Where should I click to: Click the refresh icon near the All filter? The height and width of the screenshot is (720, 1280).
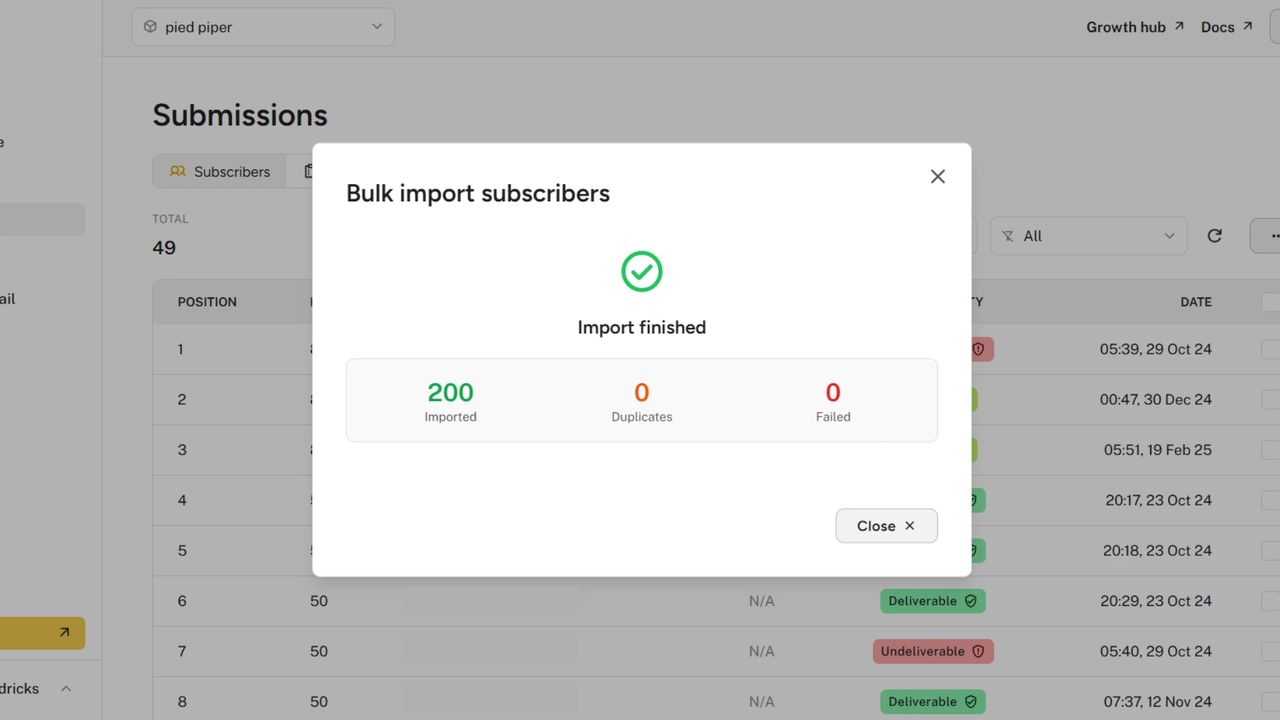pos(1214,236)
